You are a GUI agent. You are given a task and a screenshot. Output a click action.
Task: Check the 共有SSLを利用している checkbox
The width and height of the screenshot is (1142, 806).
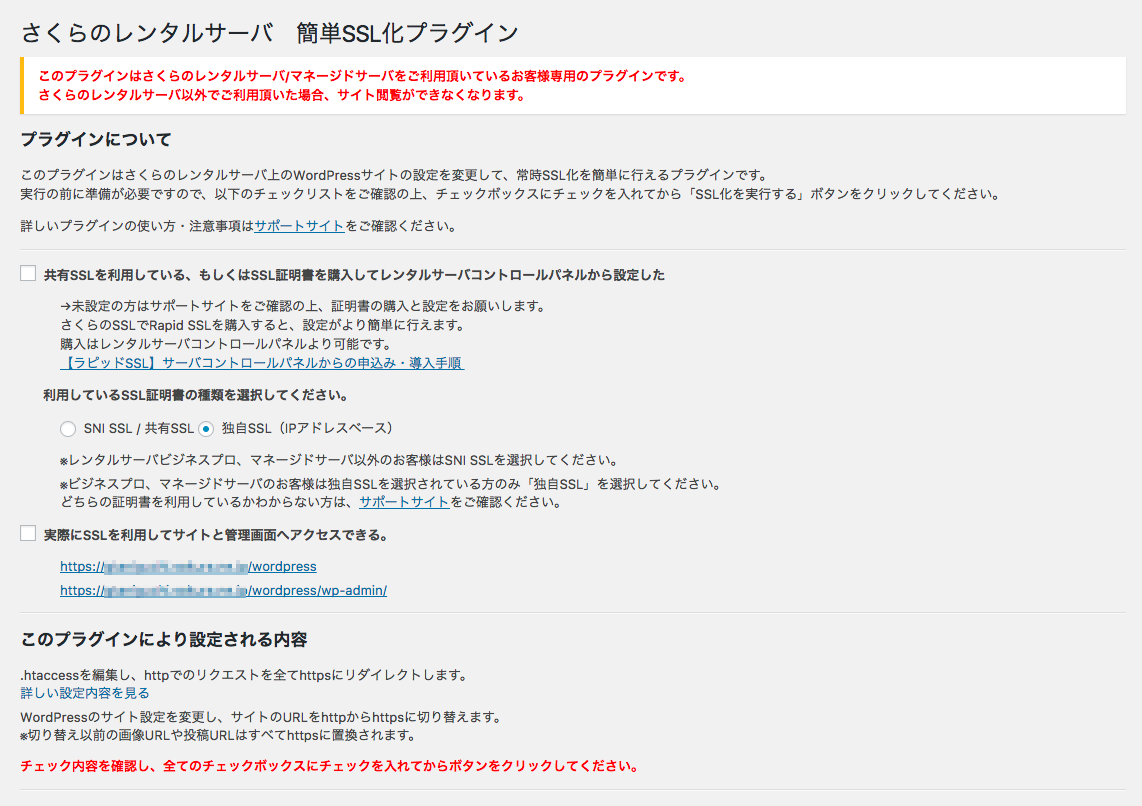pyautogui.click(x=28, y=273)
